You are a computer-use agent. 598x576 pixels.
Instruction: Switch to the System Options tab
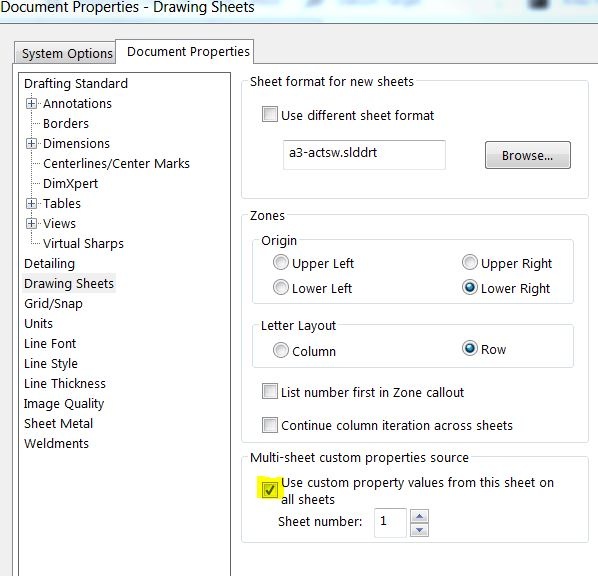pos(65,53)
